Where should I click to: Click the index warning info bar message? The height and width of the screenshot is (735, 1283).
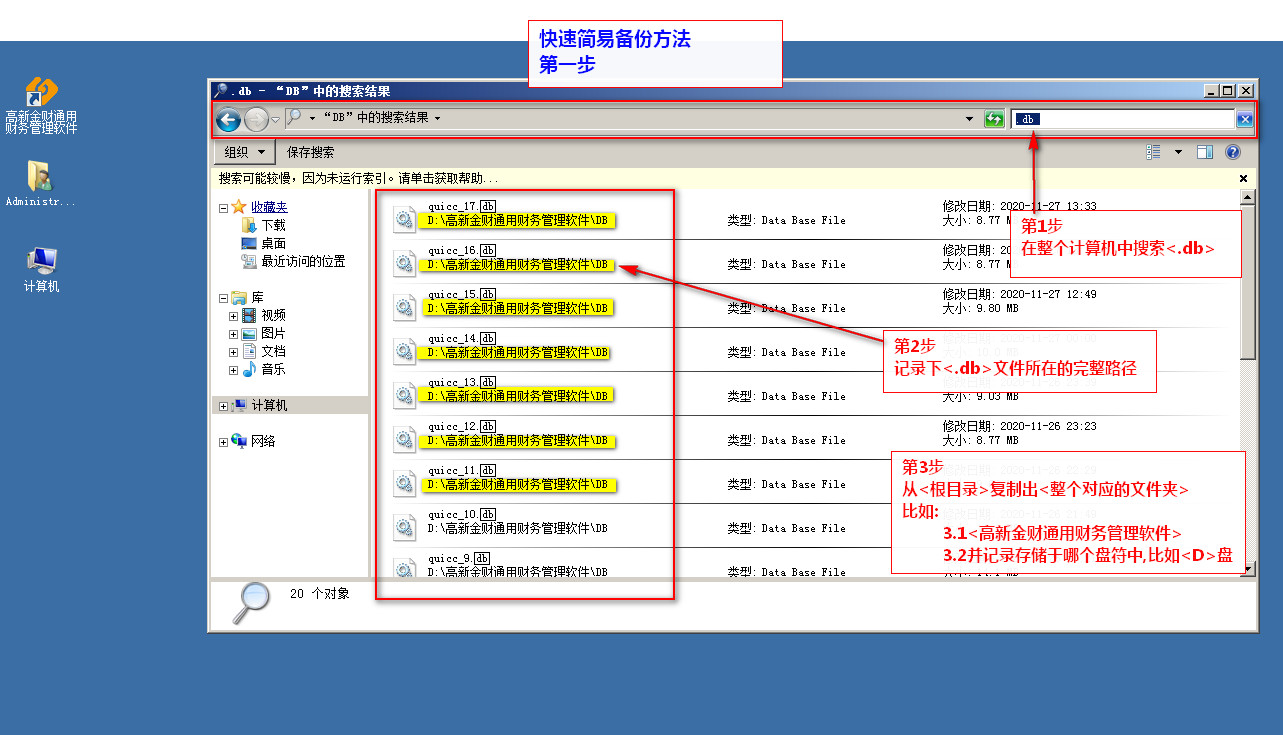click(x=360, y=179)
